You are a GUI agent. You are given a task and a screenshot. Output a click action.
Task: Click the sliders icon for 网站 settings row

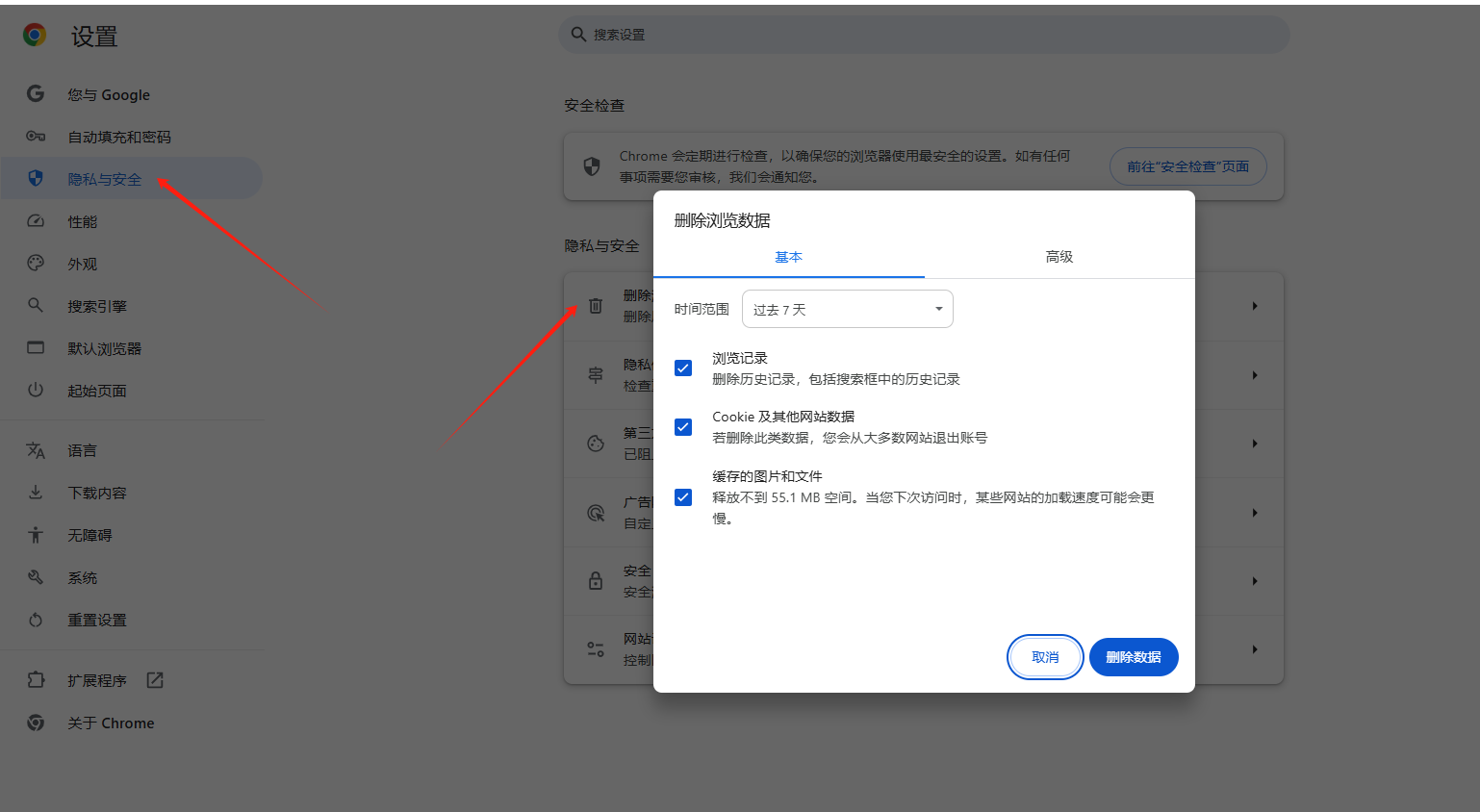(x=596, y=649)
